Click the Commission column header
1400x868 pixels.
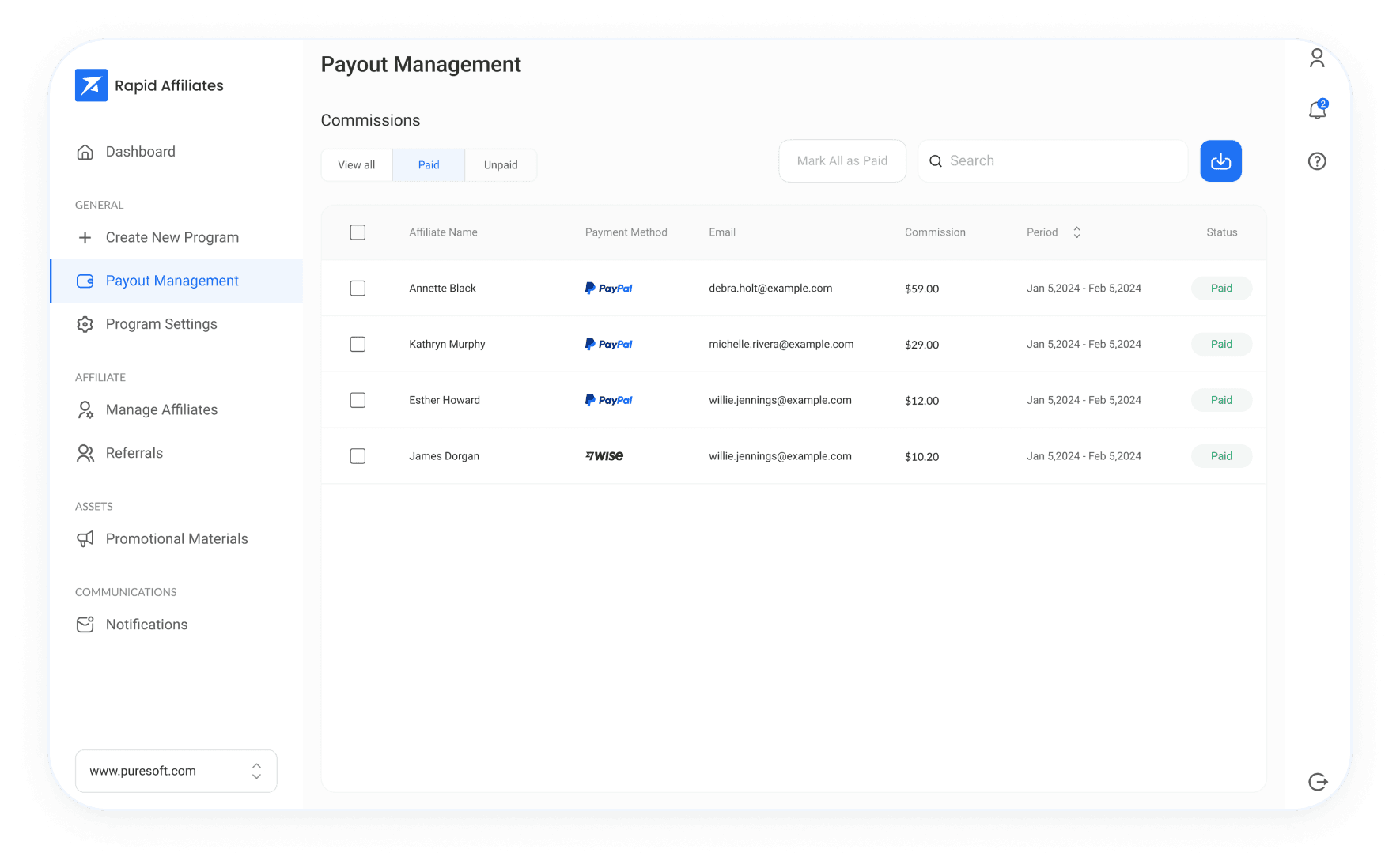coord(935,232)
